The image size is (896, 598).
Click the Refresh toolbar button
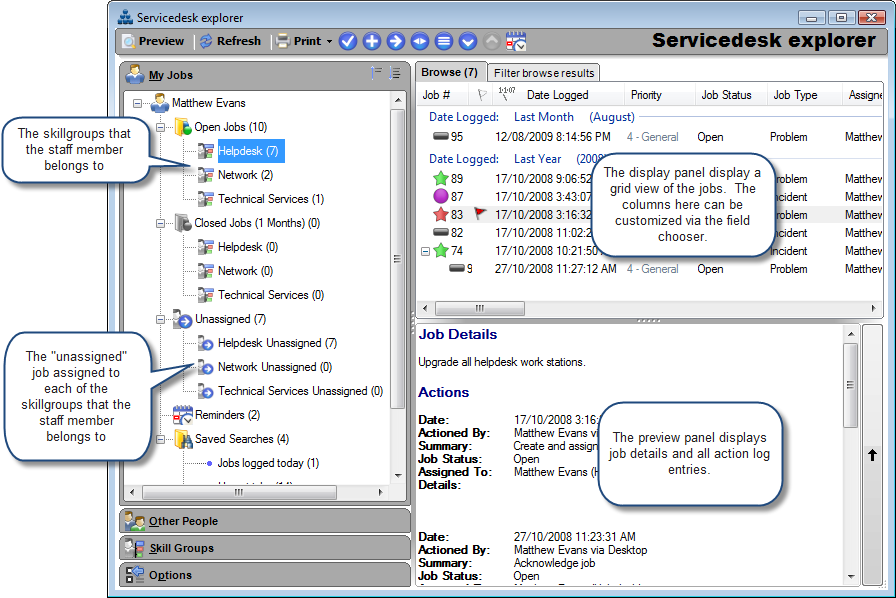[230, 41]
